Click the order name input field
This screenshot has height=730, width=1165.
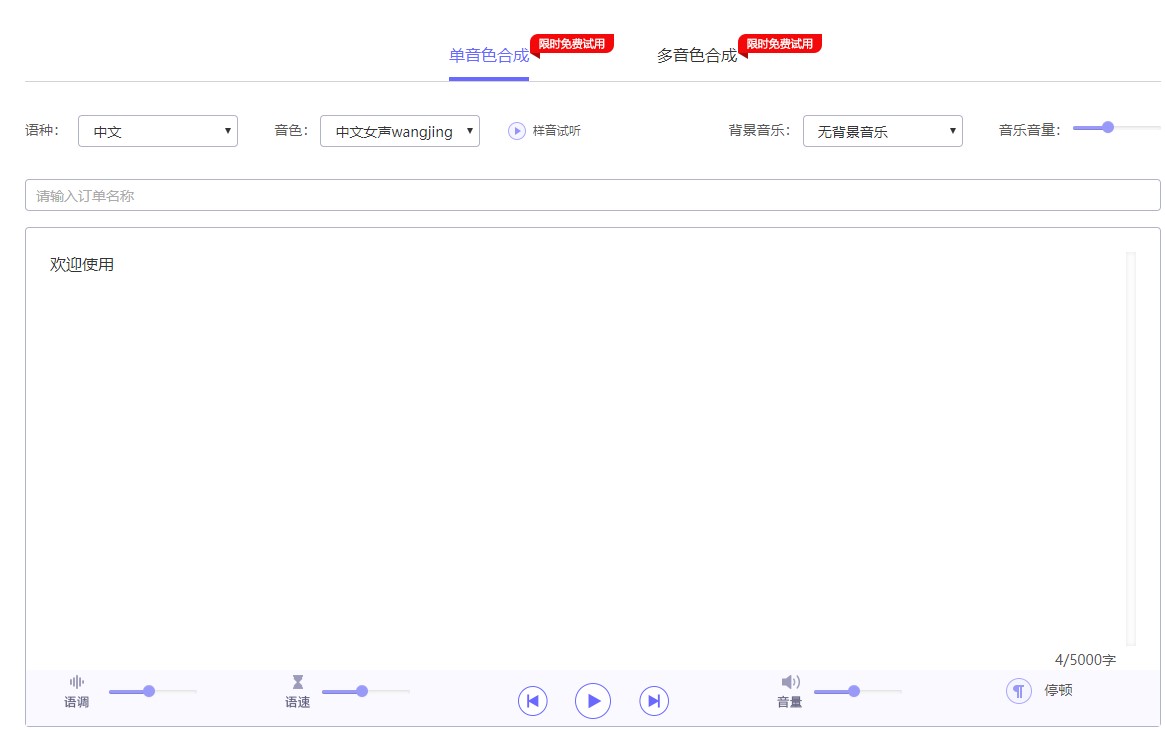(x=592, y=196)
